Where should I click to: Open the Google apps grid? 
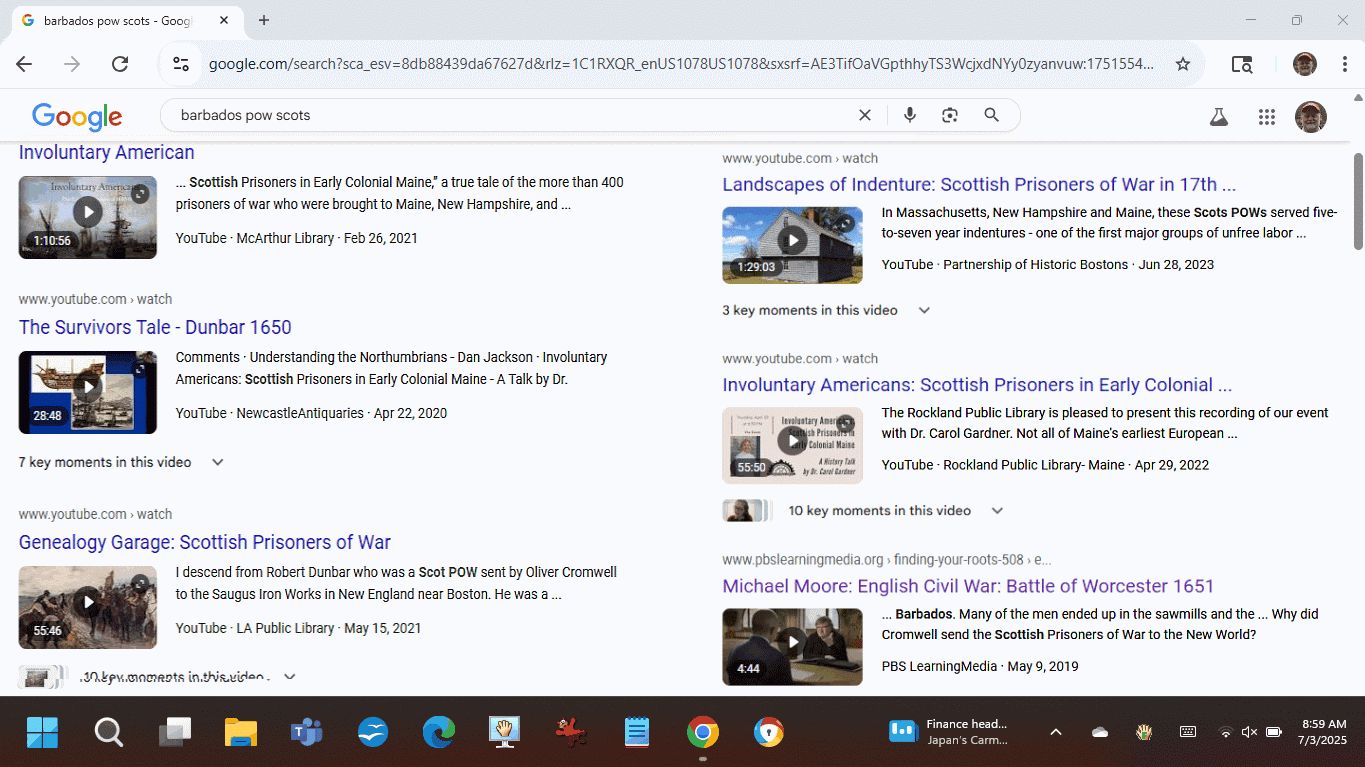point(1267,116)
